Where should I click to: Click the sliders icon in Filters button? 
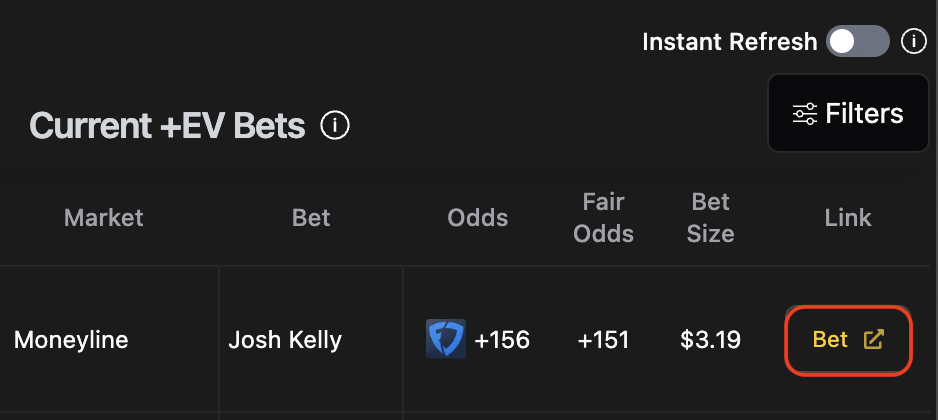coord(805,114)
